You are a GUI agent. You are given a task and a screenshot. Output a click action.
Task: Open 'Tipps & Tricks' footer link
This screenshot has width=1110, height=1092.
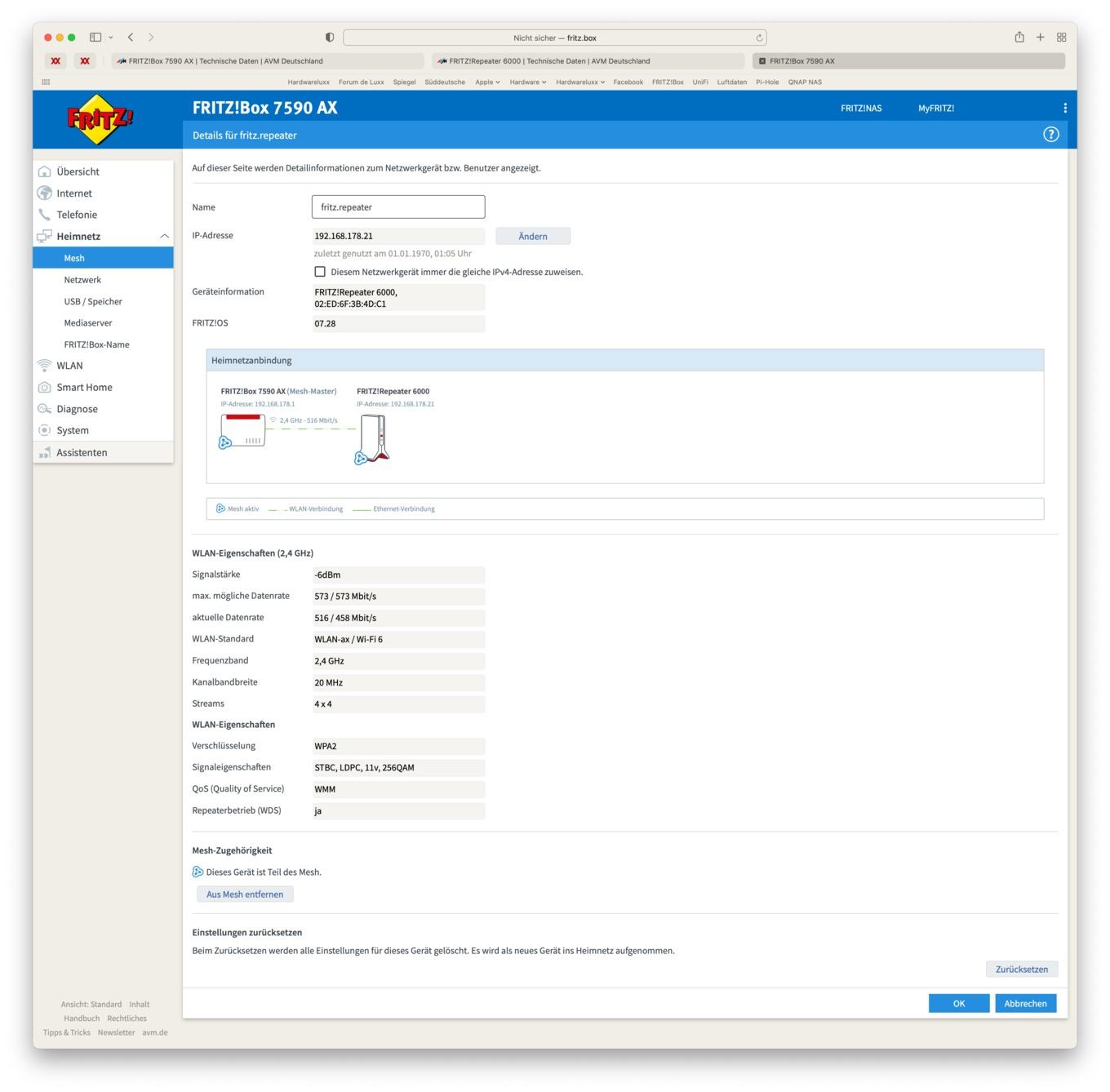67,1032
